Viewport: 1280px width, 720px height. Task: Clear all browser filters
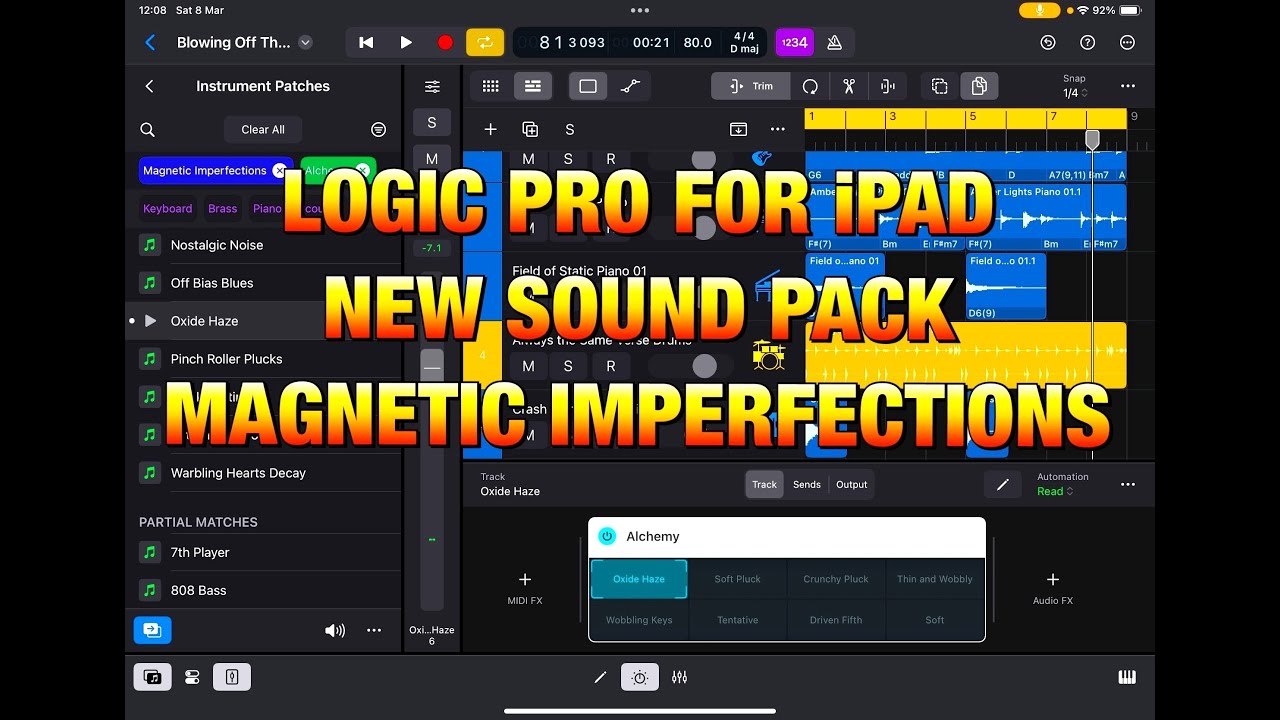[263, 130]
